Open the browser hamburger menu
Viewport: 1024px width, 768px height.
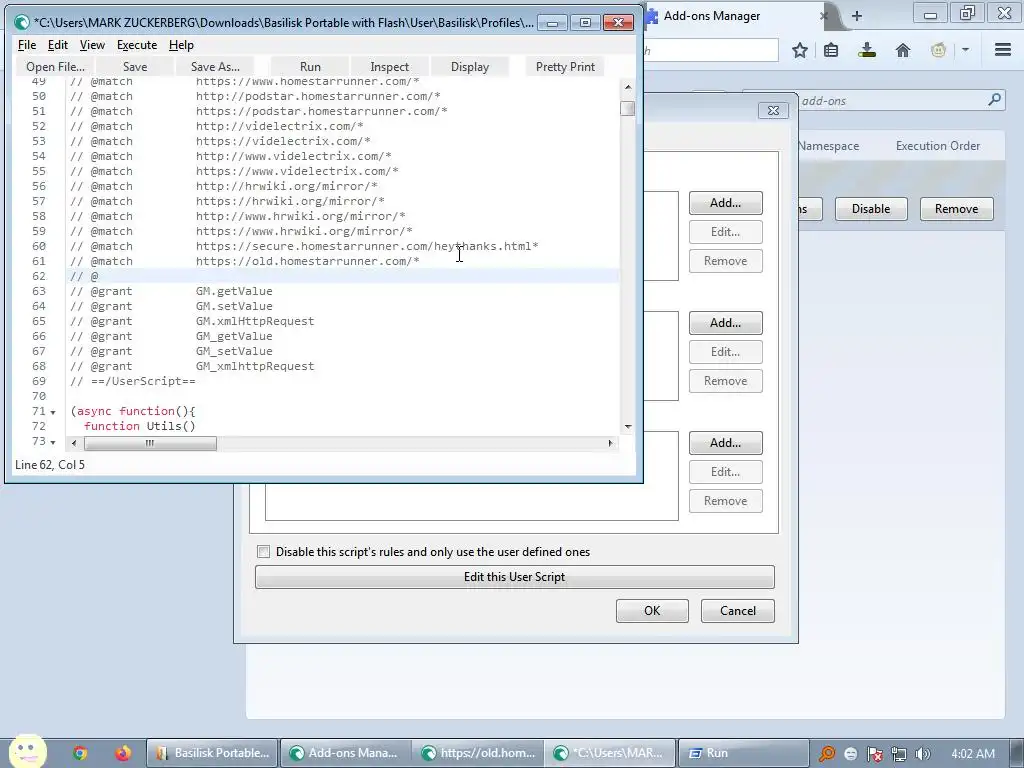click(1003, 50)
